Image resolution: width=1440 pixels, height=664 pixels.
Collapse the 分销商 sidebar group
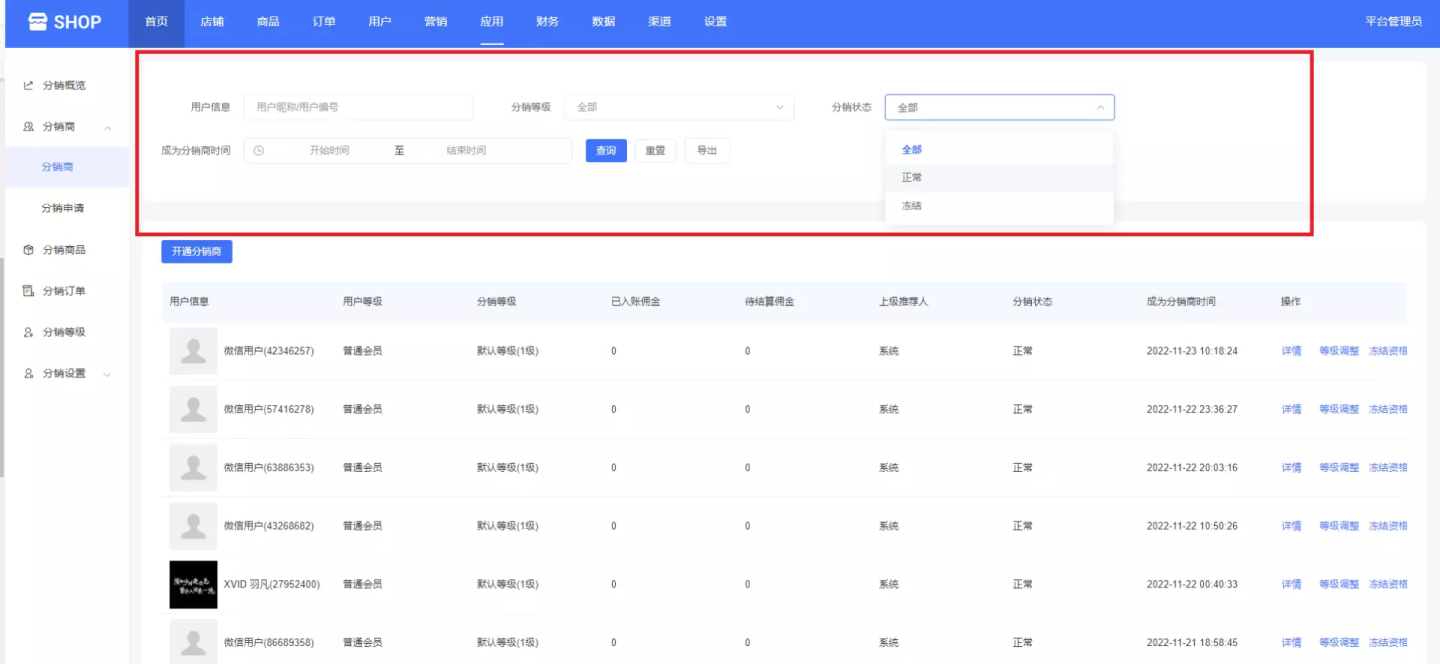tap(107, 127)
